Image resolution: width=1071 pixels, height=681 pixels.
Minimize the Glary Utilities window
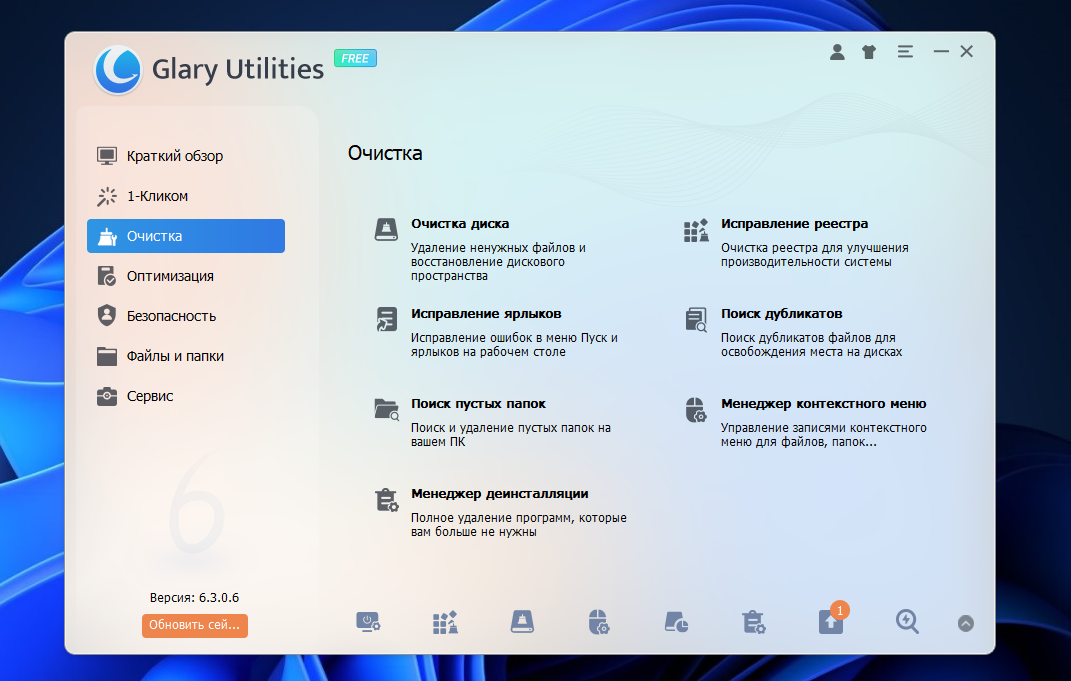coord(941,52)
